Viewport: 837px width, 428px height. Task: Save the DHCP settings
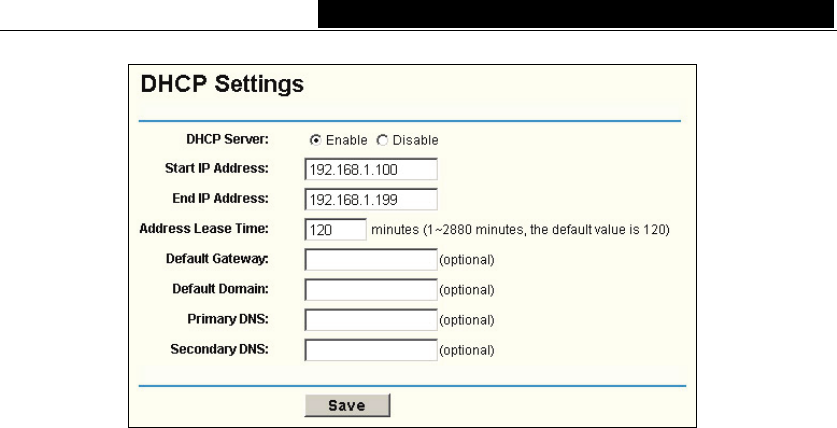[348, 406]
